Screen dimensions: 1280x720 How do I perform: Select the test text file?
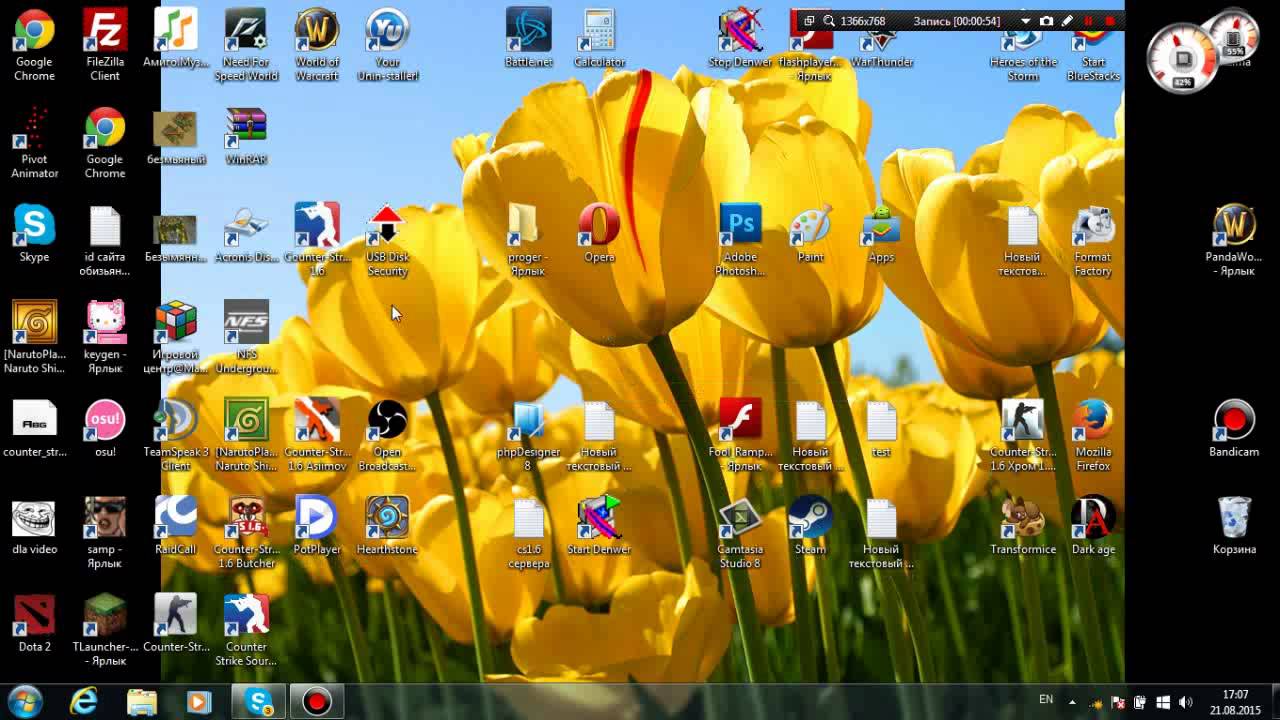pos(881,428)
